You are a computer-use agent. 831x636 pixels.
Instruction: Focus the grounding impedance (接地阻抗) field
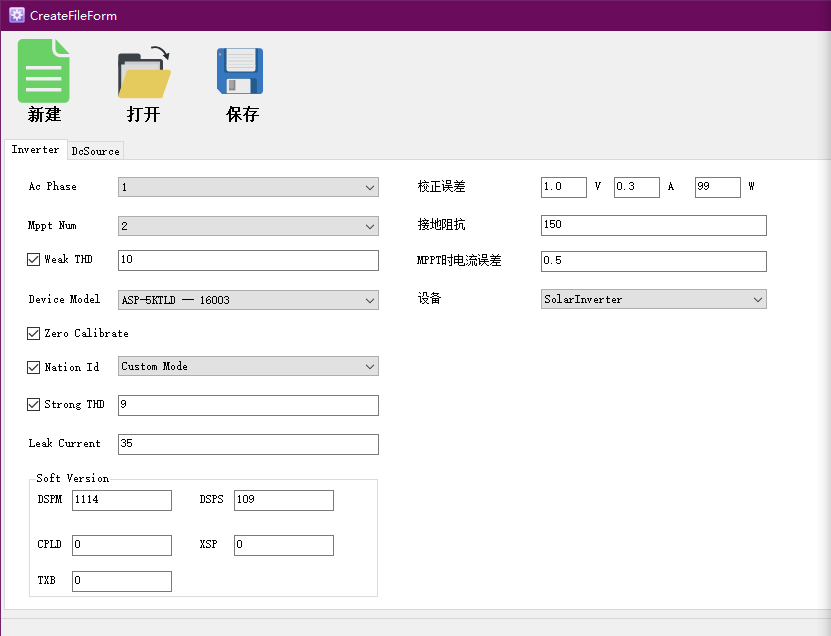pyautogui.click(x=653, y=225)
